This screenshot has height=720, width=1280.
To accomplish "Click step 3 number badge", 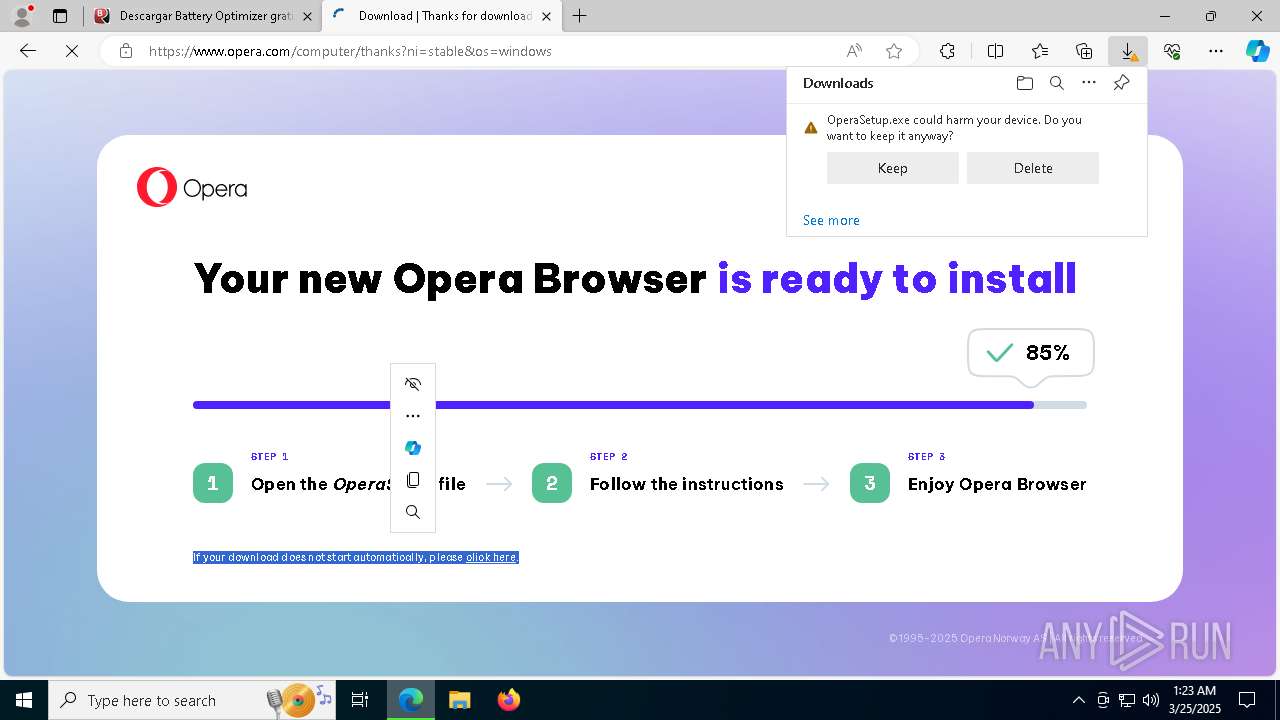I will [870, 483].
